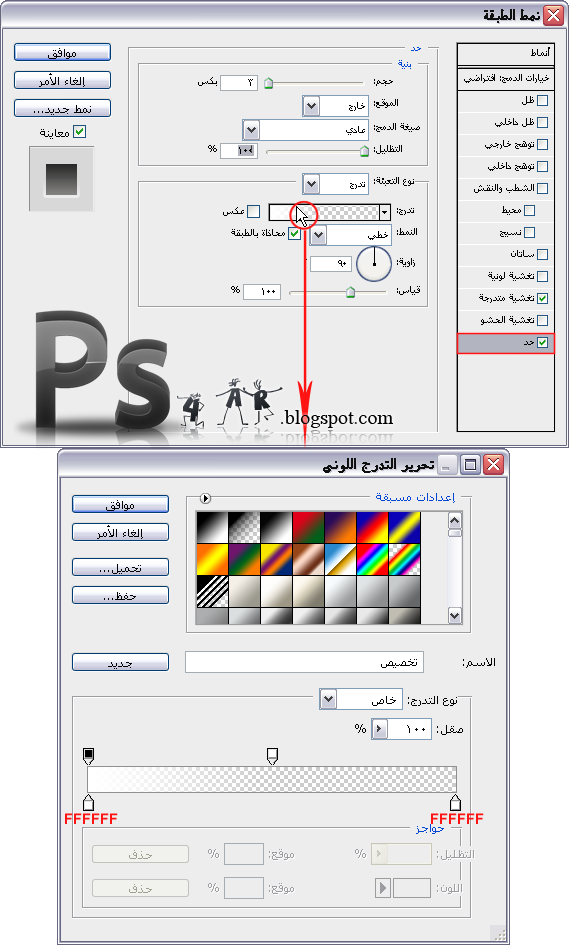Pick the transparent rainbow gradient preset
Screen dimensions: 569x945
404,559
